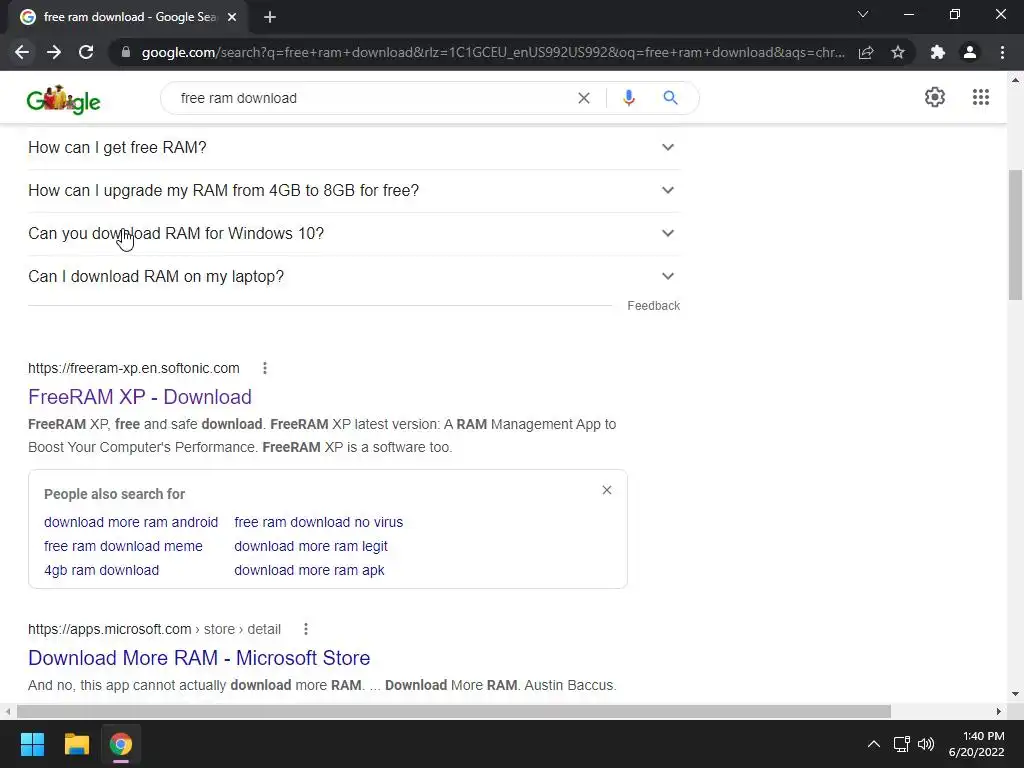
Task: Search 'free ram download meme'
Action: point(123,546)
